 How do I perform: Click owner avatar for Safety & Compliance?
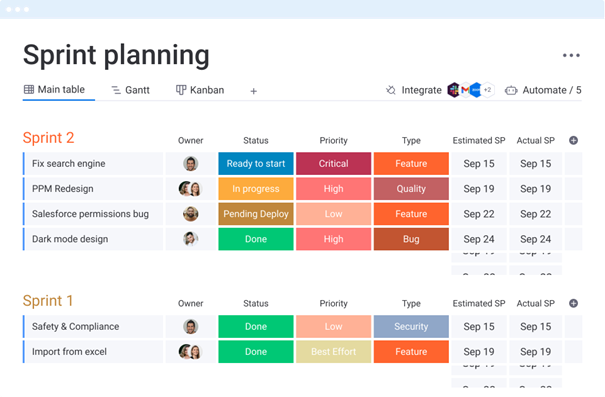tap(191, 326)
